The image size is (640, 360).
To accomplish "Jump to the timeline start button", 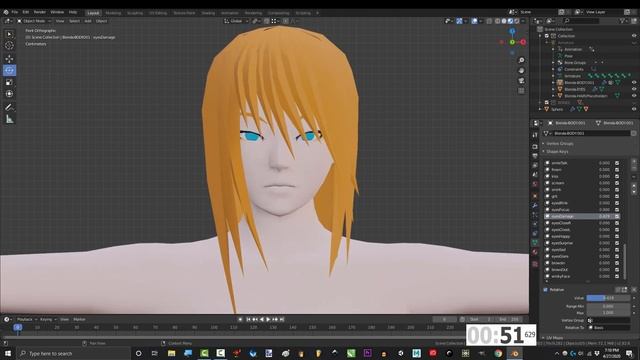I will (248, 320).
